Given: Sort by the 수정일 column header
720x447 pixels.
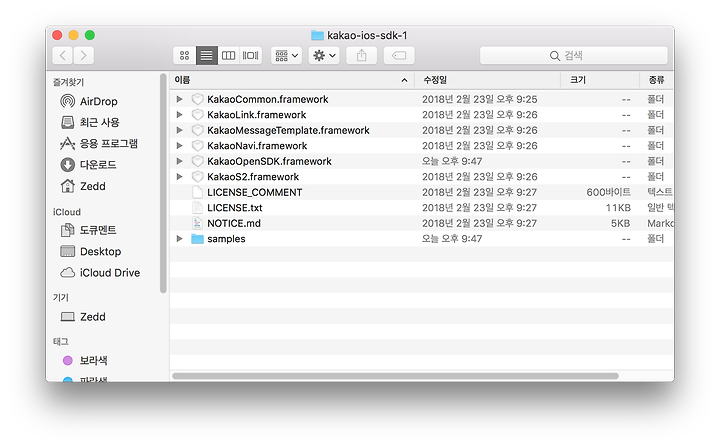Looking at the screenshot, I should (x=487, y=80).
